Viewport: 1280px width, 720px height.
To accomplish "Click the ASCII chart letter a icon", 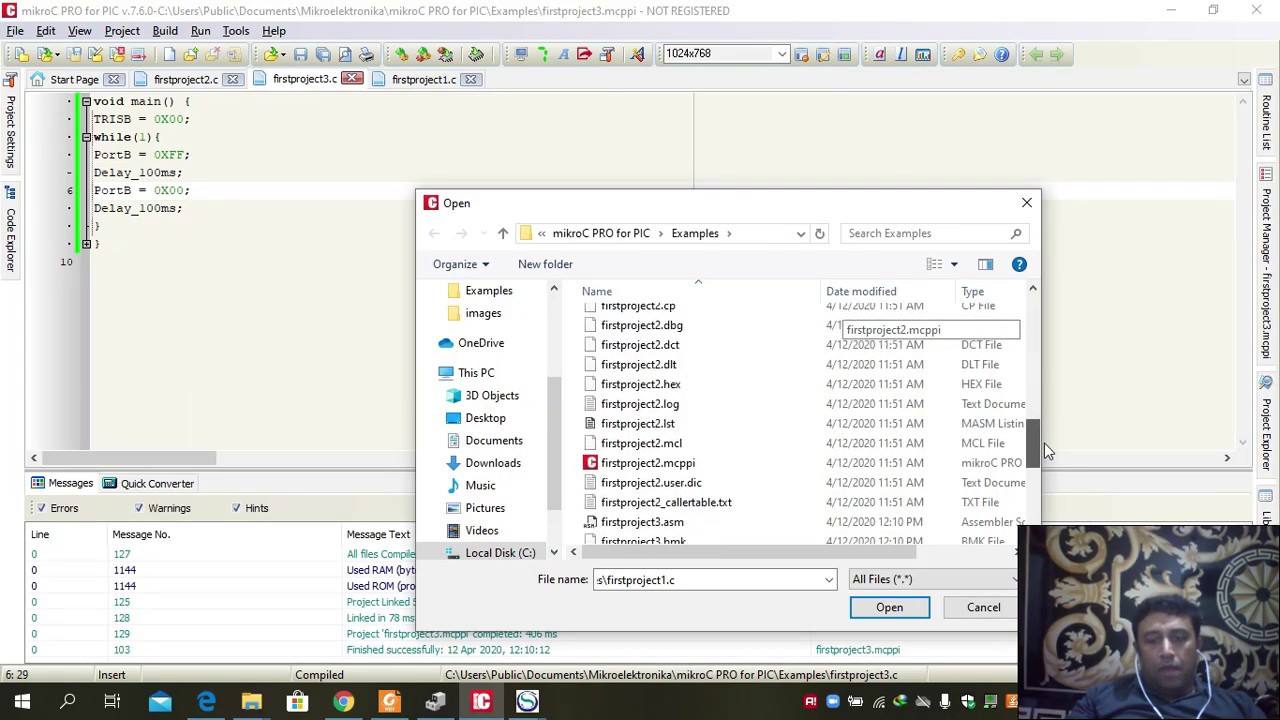I will tap(880, 54).
